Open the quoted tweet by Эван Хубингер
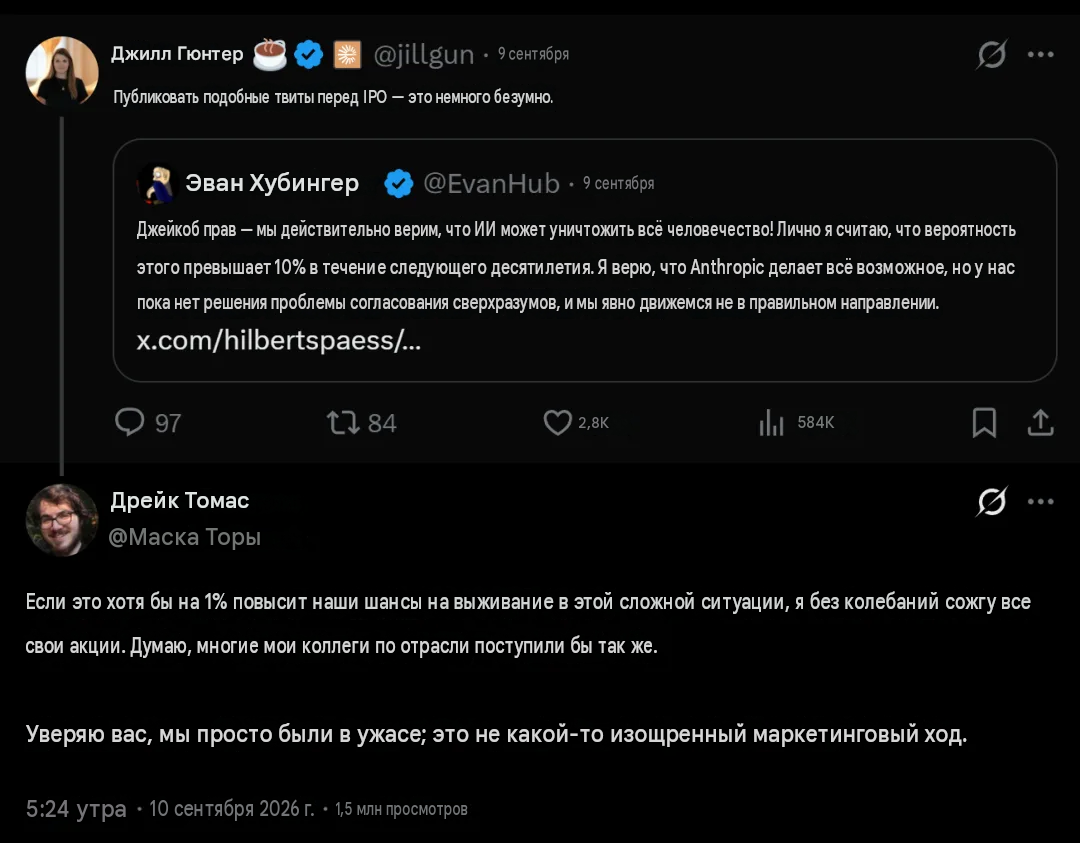This screenshot has width=1080, height=843. click(585, 260)
